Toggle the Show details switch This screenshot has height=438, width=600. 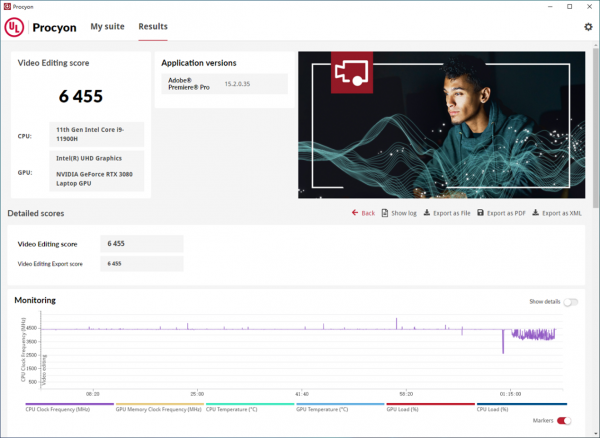[x=571, y=301]
